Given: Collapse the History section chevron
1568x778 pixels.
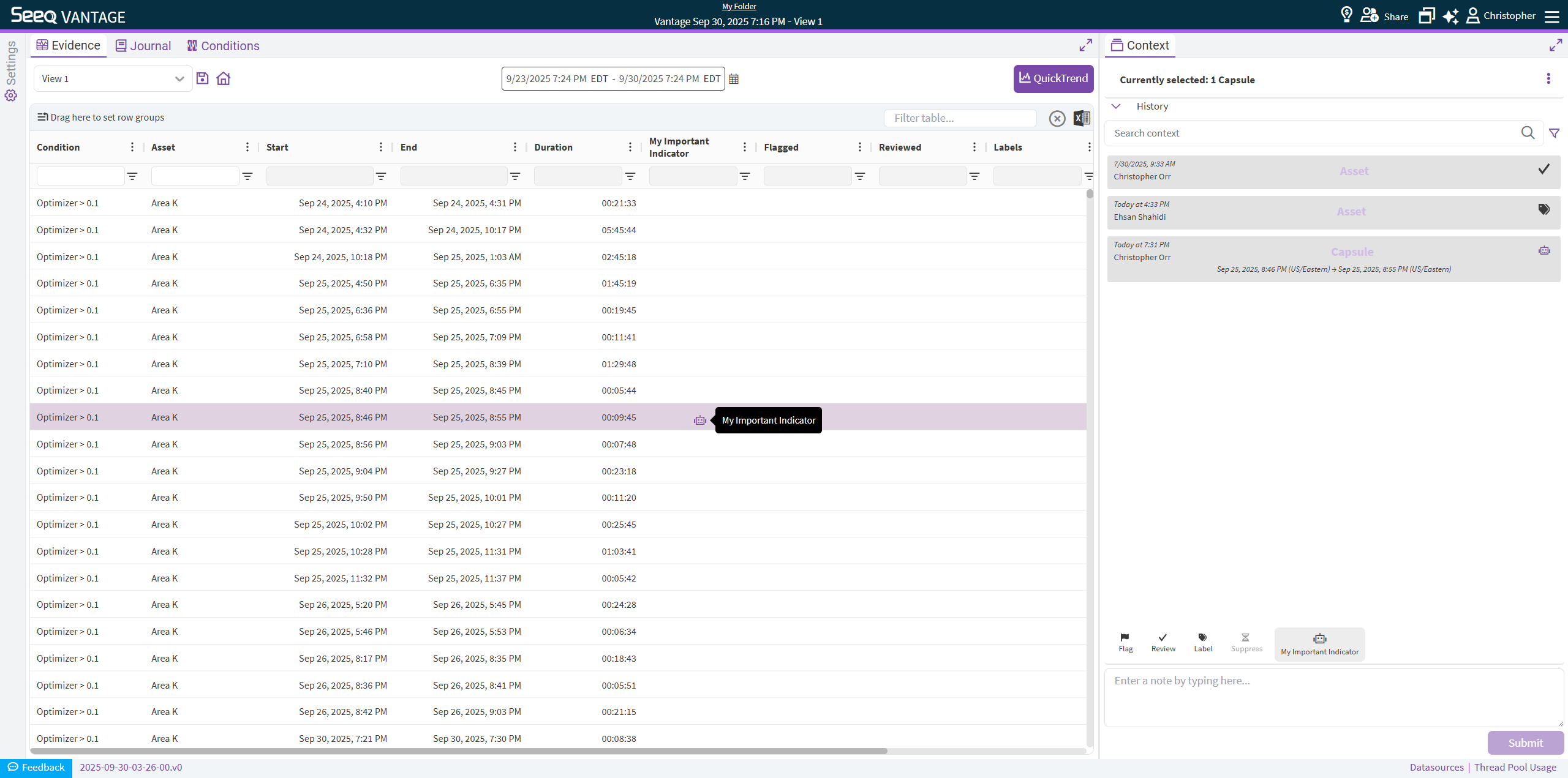Looking at the screenshot, I should (x=1116, y=106).
